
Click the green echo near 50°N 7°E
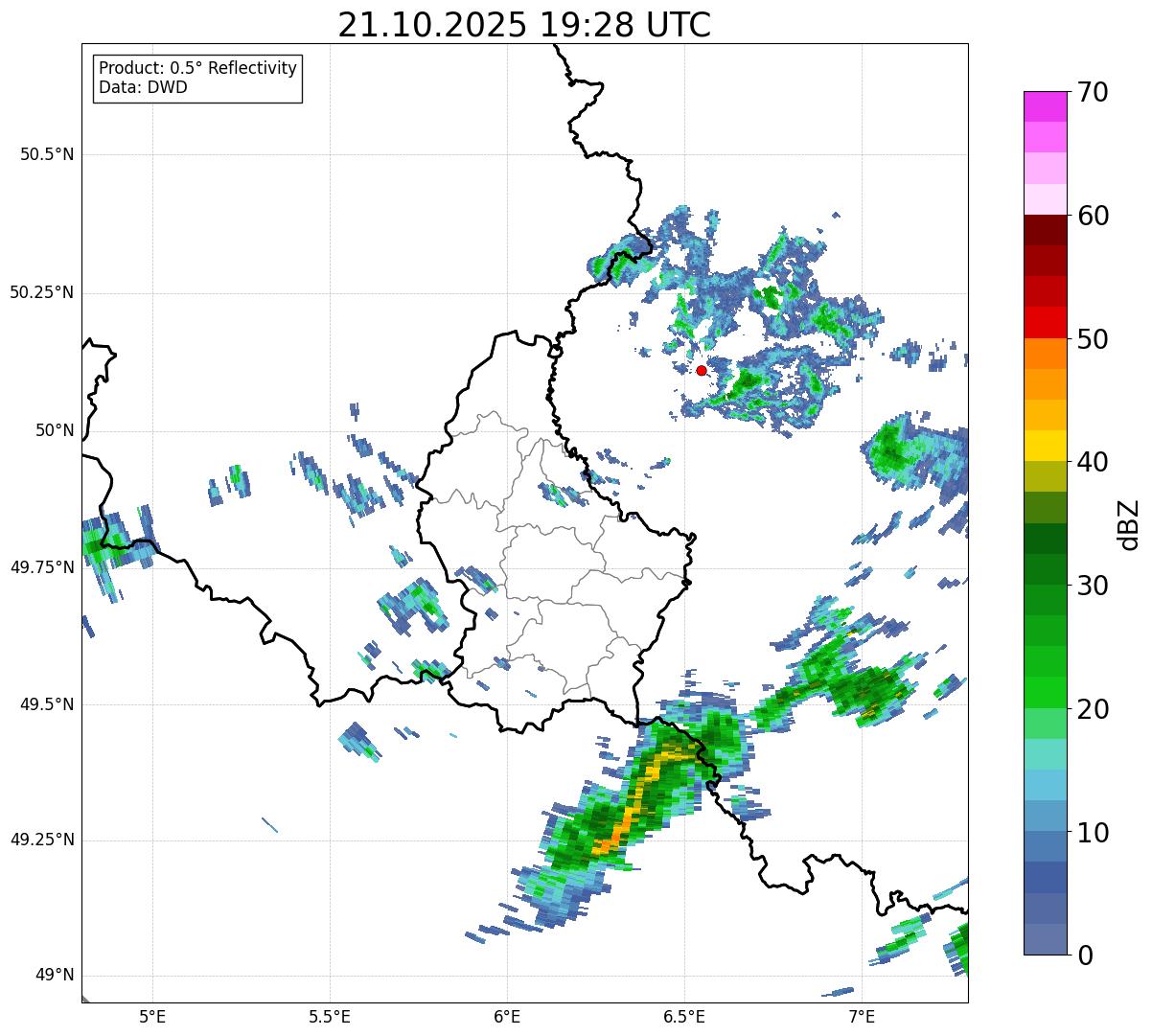coord(891,449)
